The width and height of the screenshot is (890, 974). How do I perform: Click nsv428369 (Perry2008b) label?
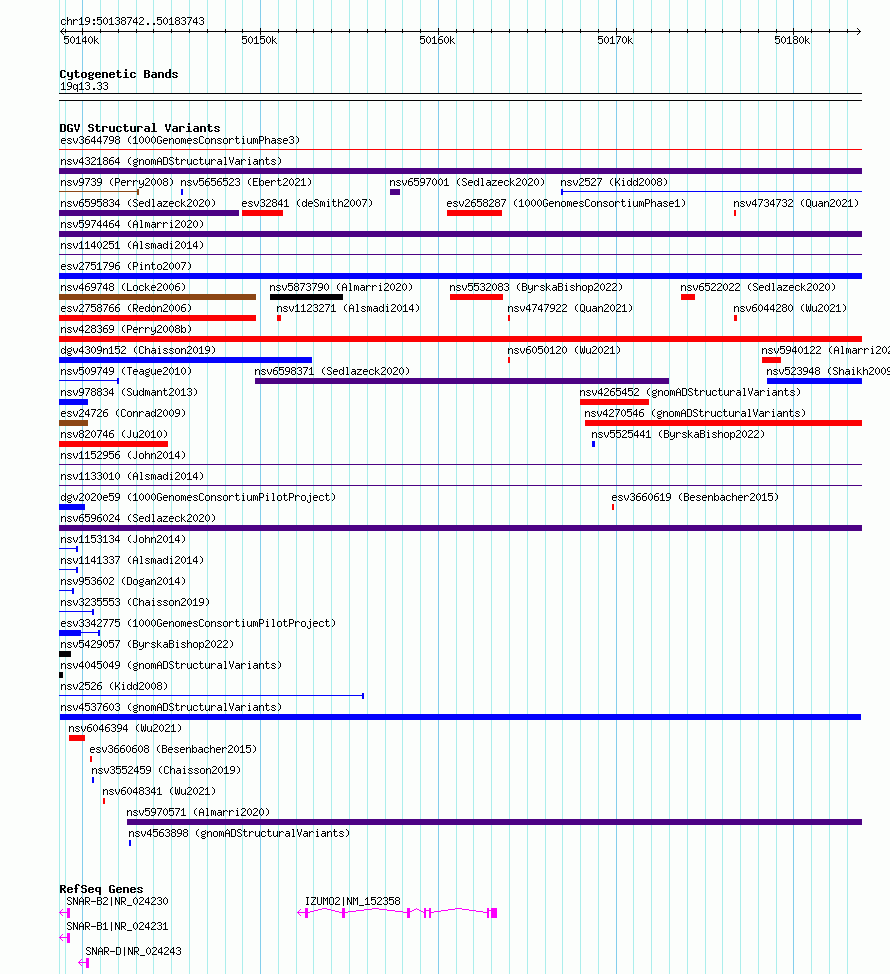click(126, 329)
